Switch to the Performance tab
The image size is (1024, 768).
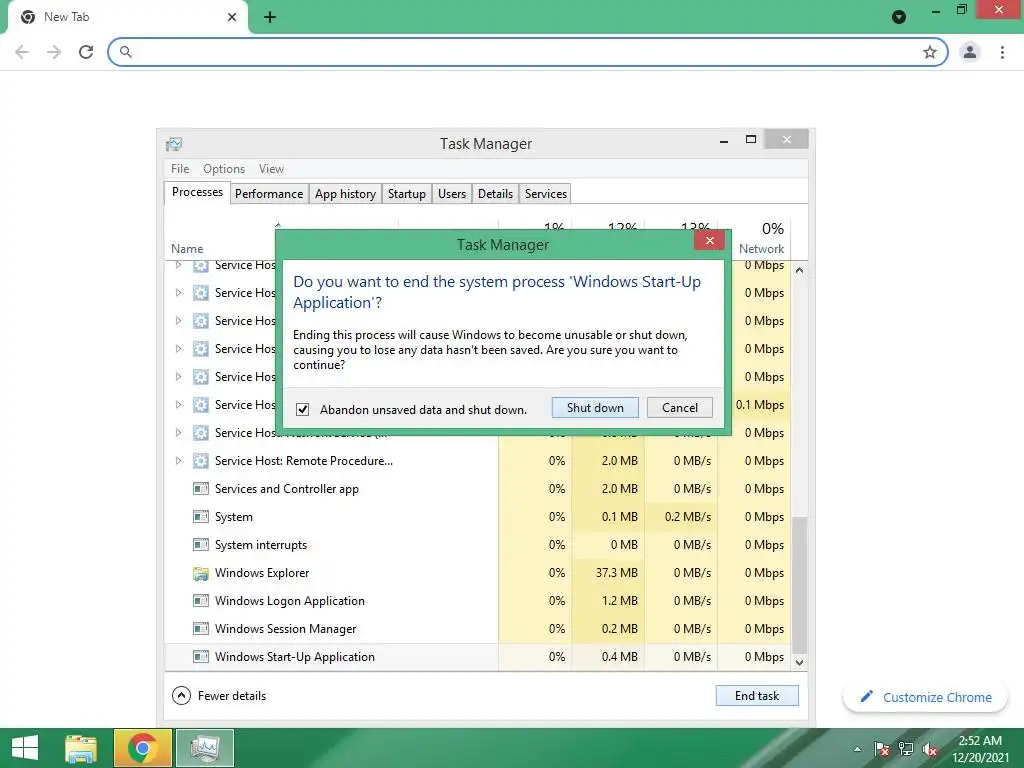coord(269,194)
